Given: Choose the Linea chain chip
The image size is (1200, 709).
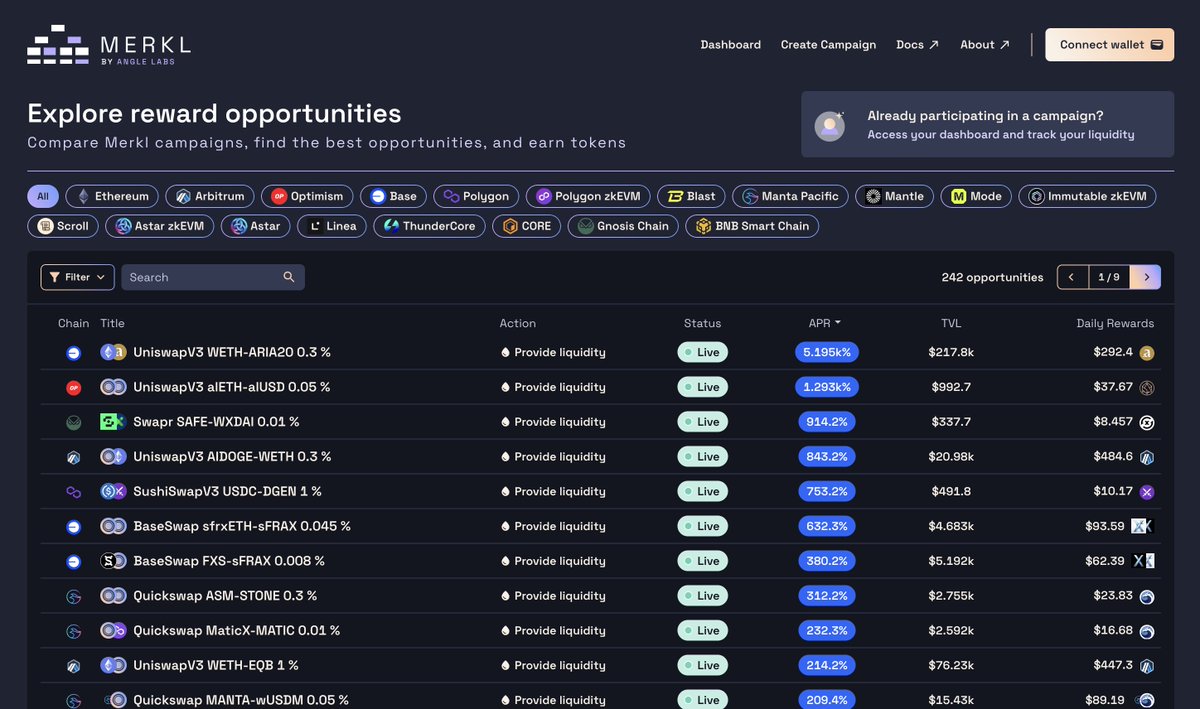Looking at the screenshot, I should 332,226.
